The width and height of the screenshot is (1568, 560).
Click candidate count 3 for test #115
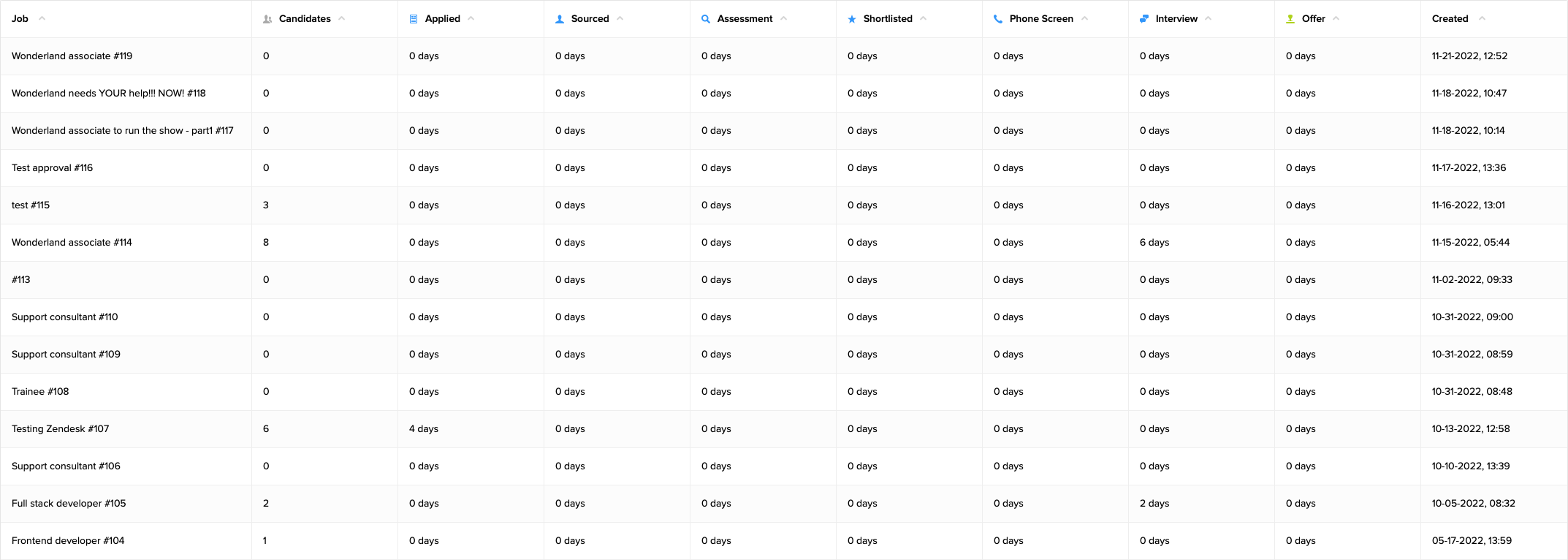[266, 205]
